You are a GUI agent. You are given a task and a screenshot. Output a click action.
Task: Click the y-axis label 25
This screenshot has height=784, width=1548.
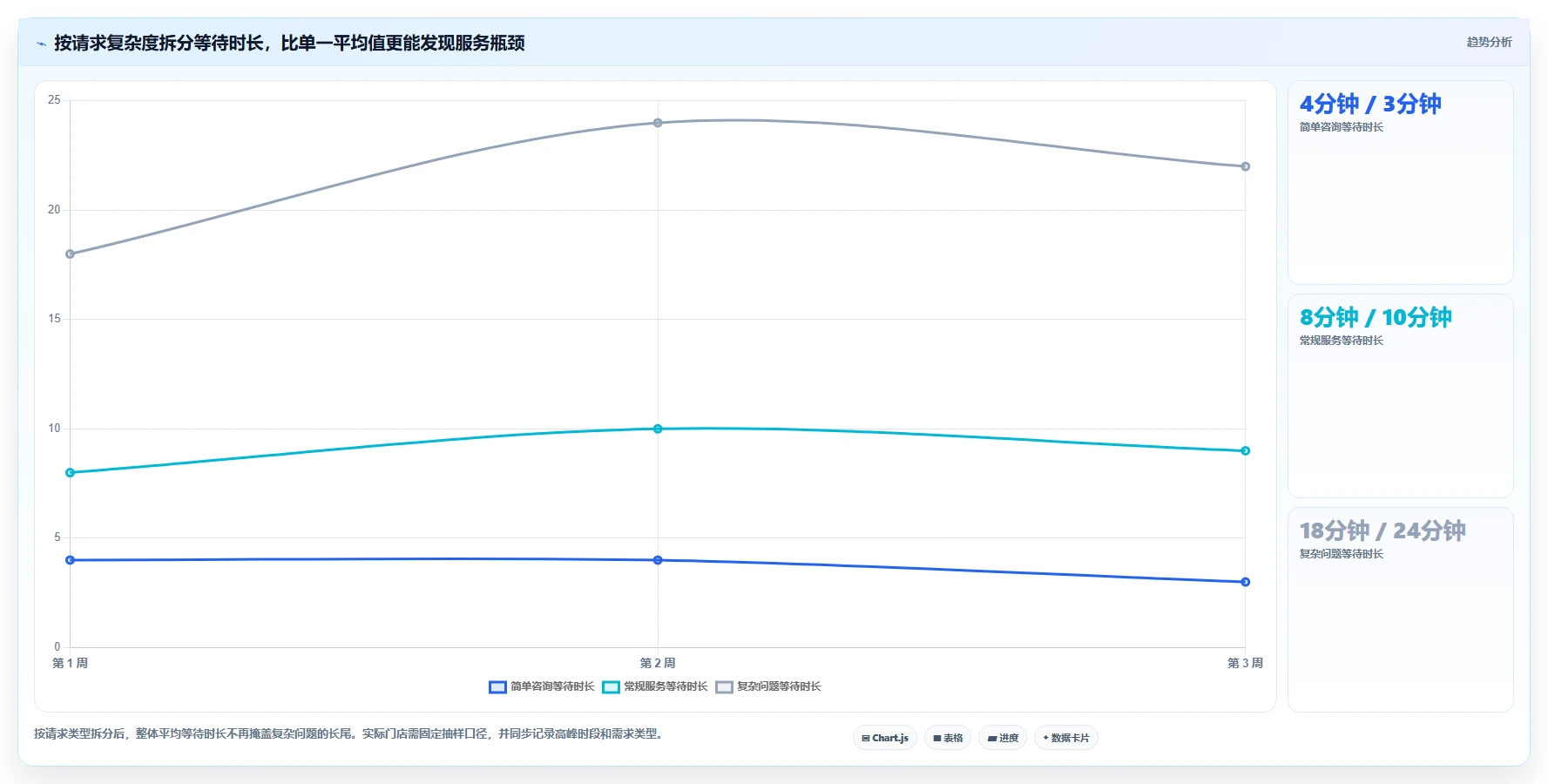point(54,100)
